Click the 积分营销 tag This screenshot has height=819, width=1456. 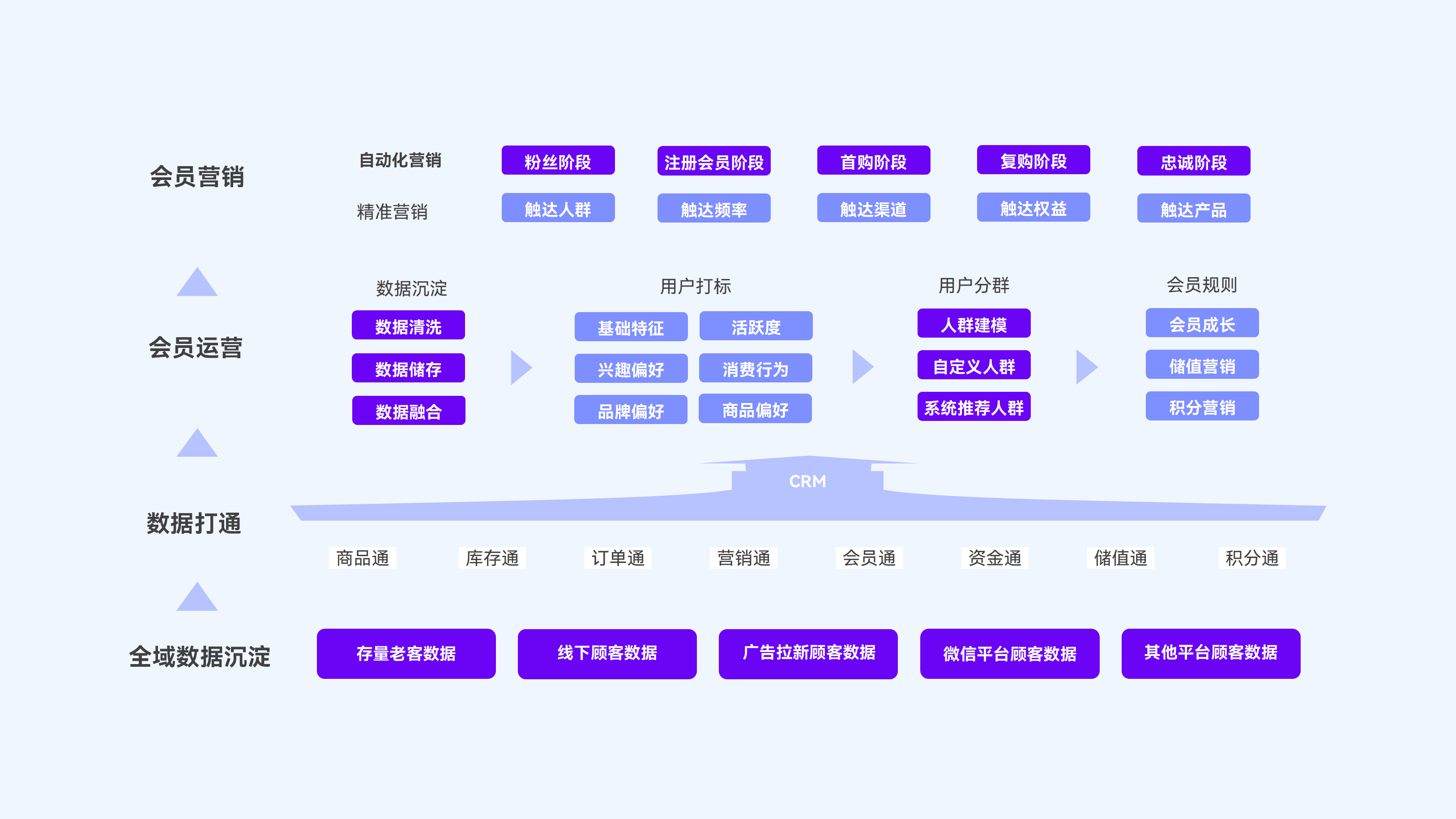point(1202,406)
